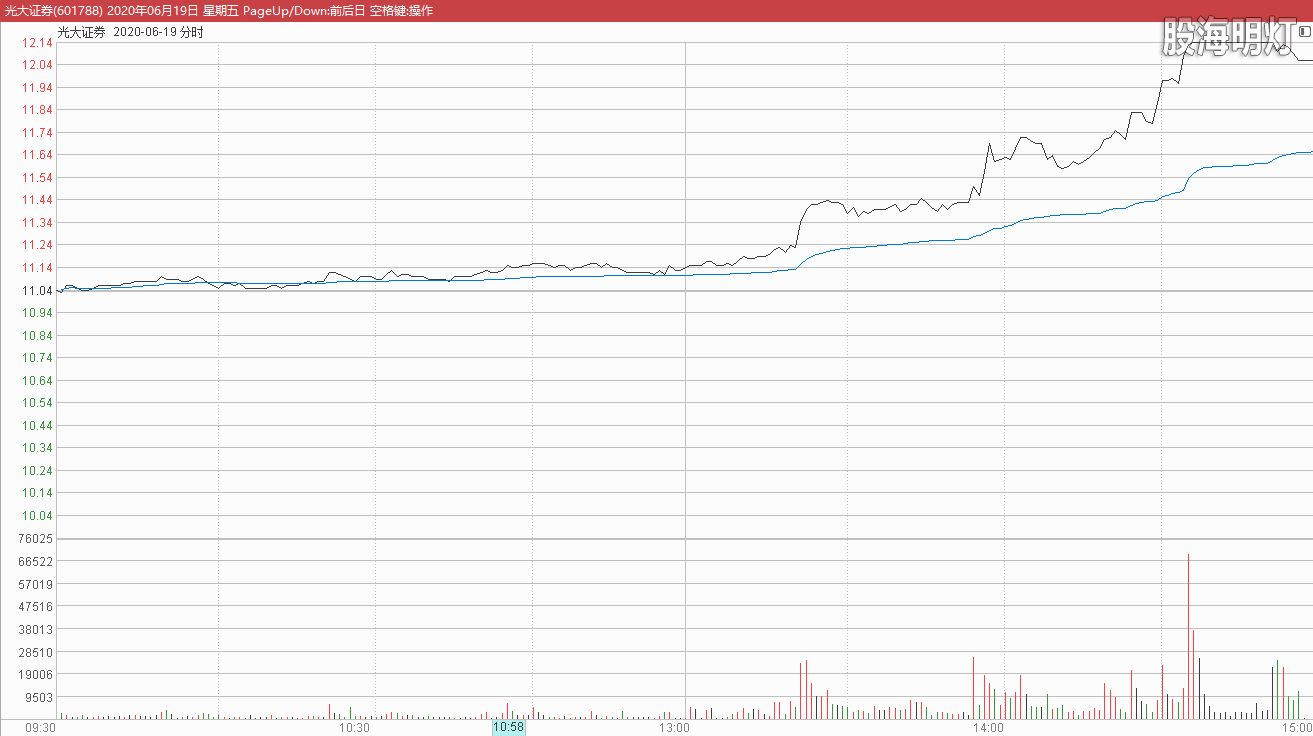
Task: Click the 19006 volume axis label
Action: point(36,675)
